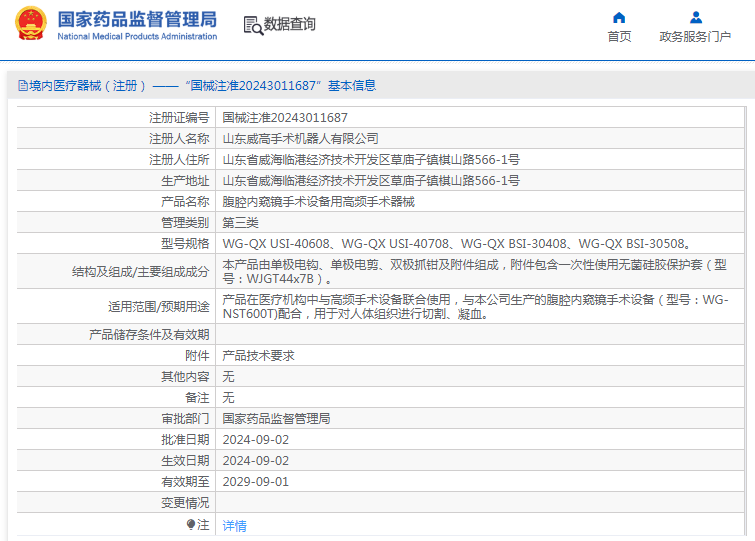Open the 数据查询 search icon
This screenshot has width=755, height=541.
pyautogui.click(x=253, y=26)
